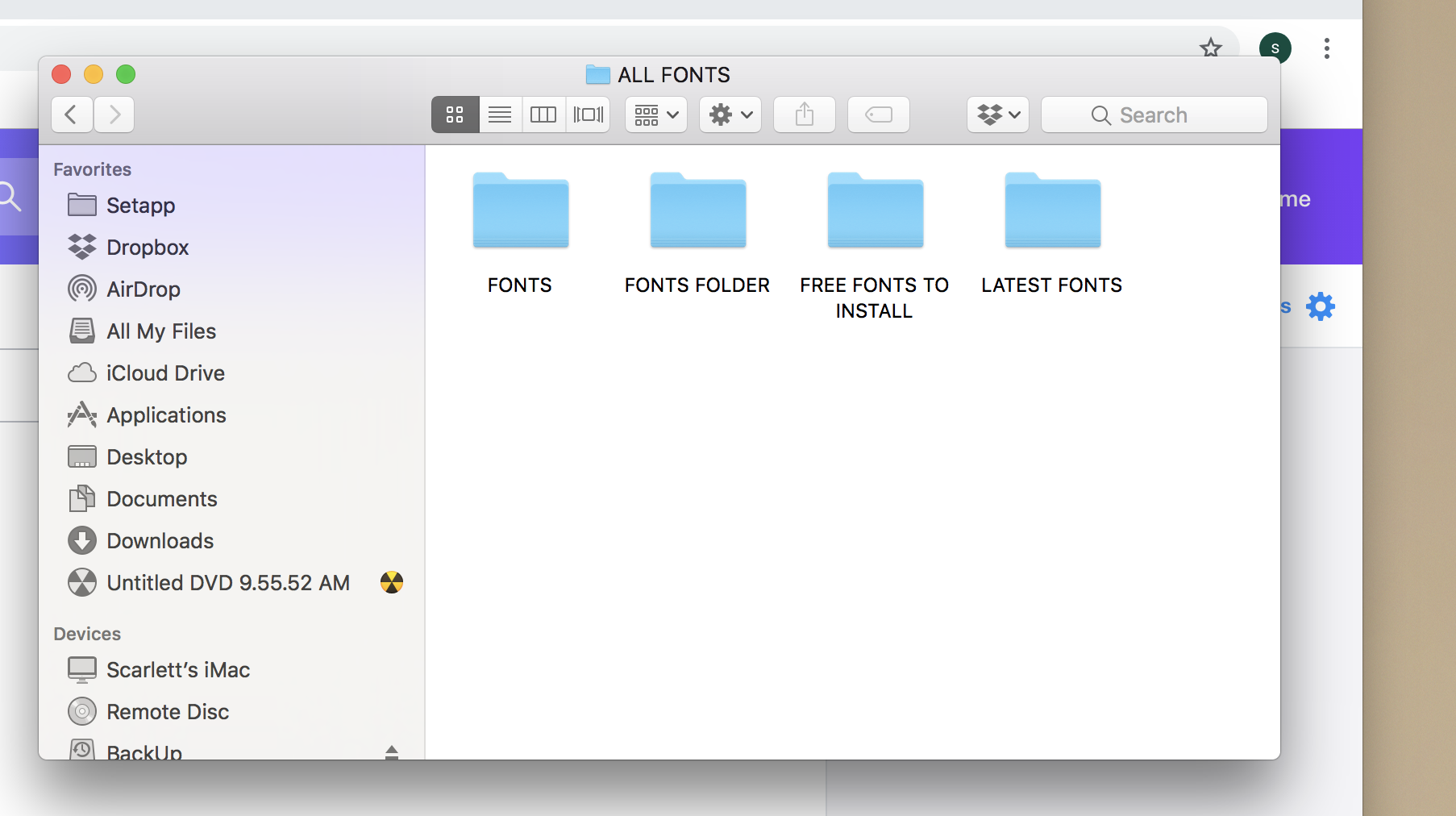This screenshot has height=816, width=1456.
Task: Switch to Cover Flow view
Action: pyautogui.click(x=588, y=114)
